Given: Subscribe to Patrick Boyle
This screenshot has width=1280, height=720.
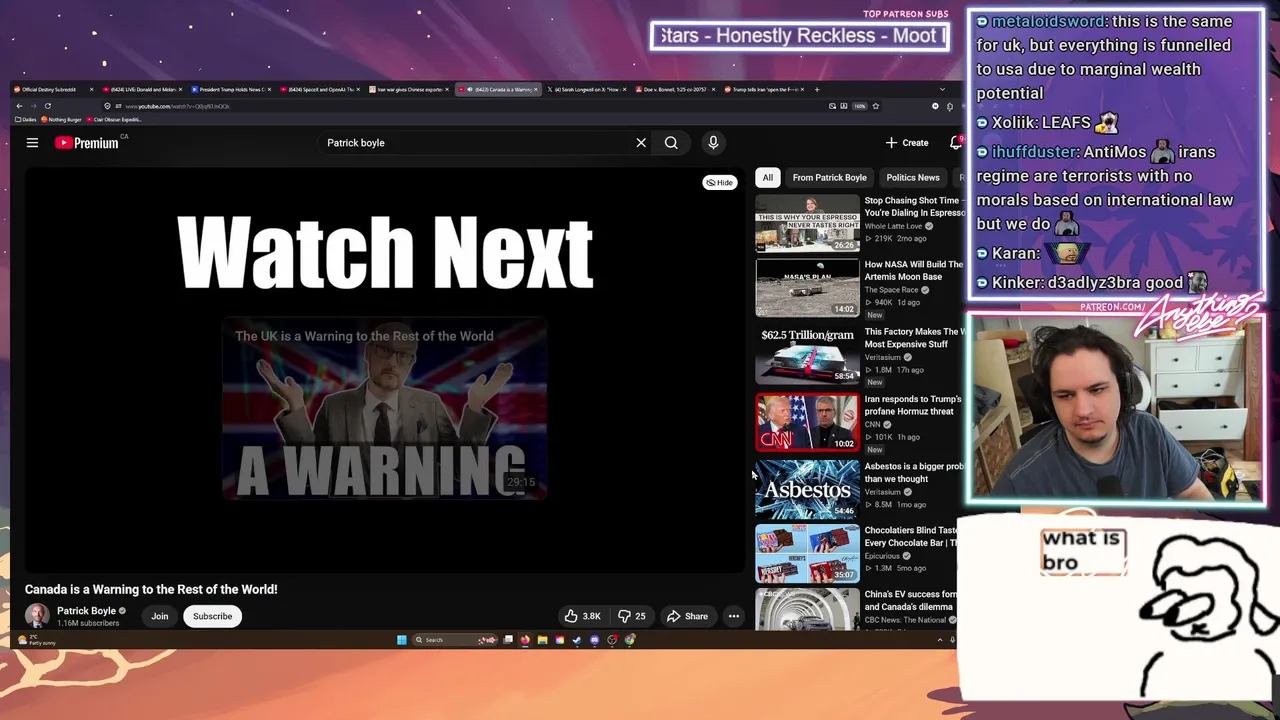Looking at the screenshot, I should [212, 616].
